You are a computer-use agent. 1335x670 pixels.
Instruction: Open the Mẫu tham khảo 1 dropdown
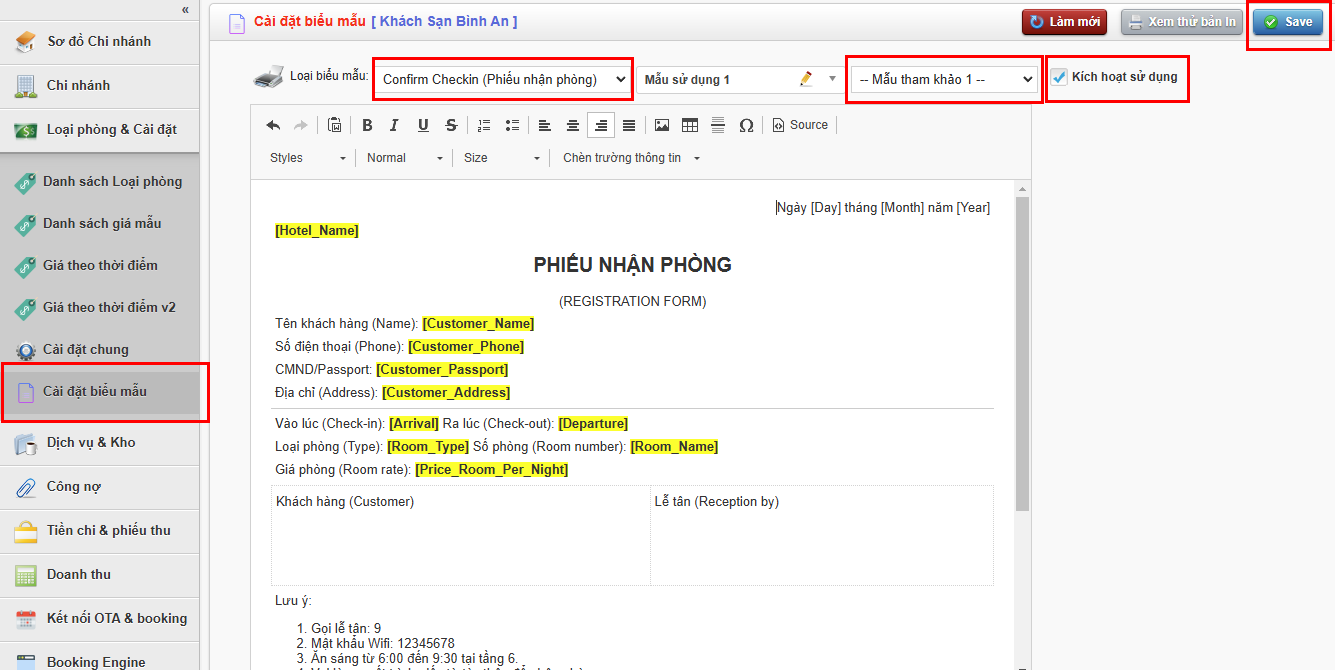point(945,79)
